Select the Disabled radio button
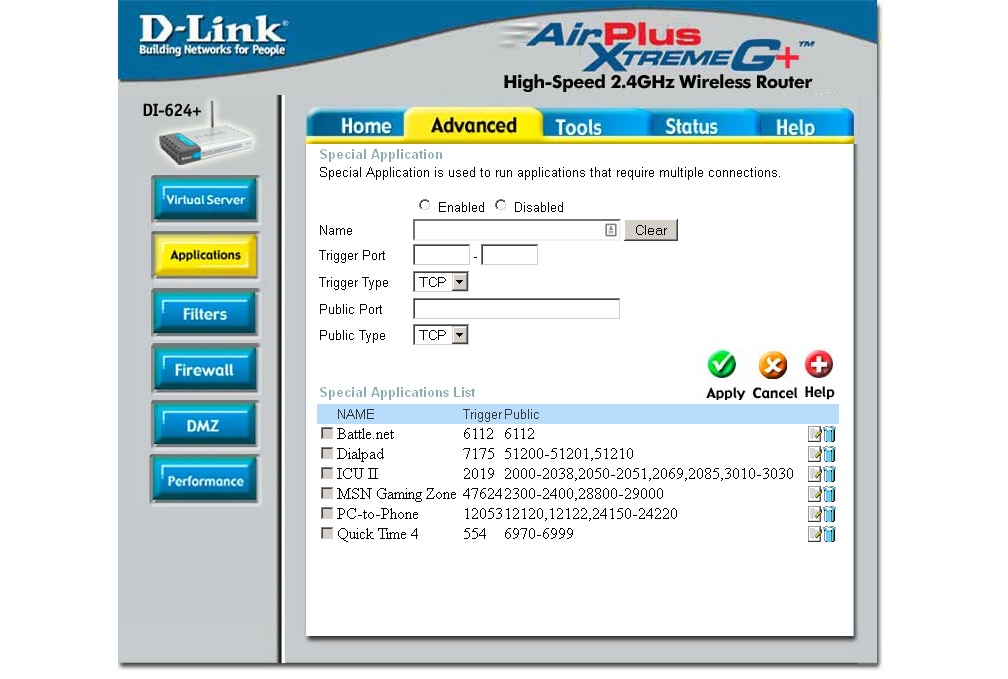The image size is (1008, 679). coord(500,205)
